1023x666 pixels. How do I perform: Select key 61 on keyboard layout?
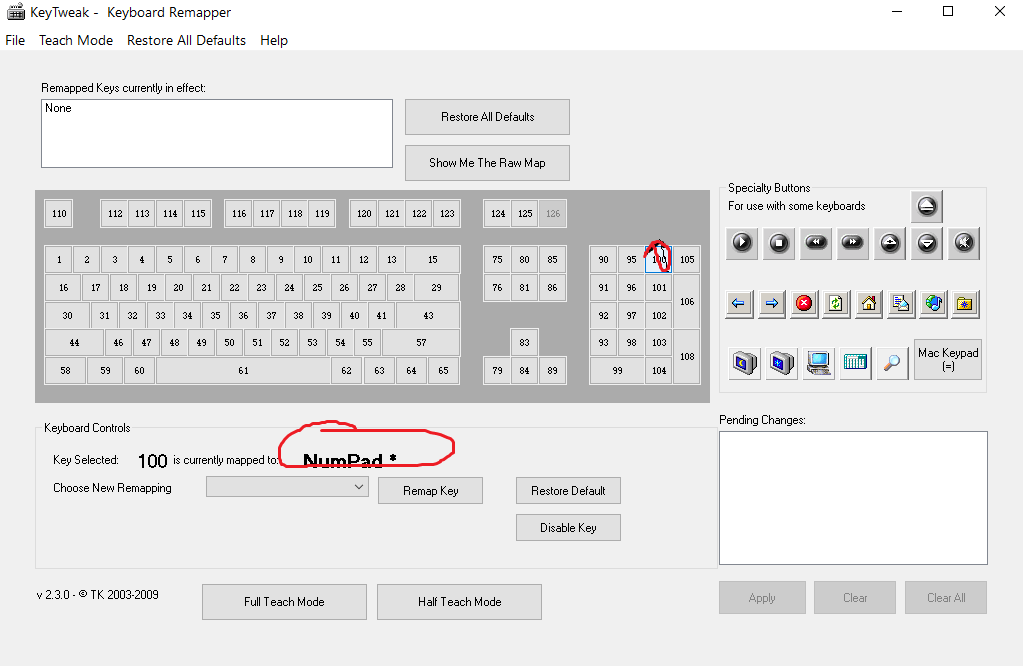[243, 371]
